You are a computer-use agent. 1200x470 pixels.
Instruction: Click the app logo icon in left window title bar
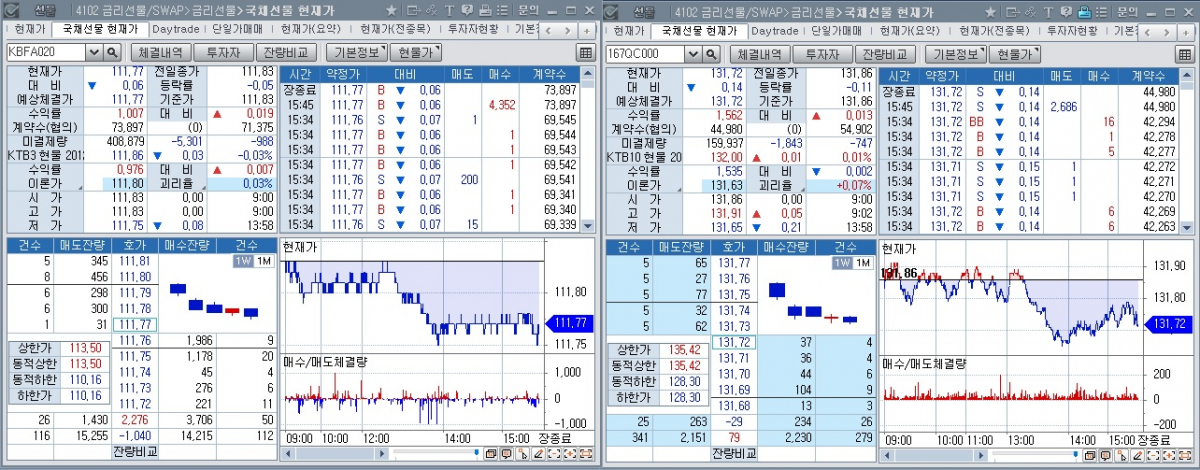tap(11, 10)
